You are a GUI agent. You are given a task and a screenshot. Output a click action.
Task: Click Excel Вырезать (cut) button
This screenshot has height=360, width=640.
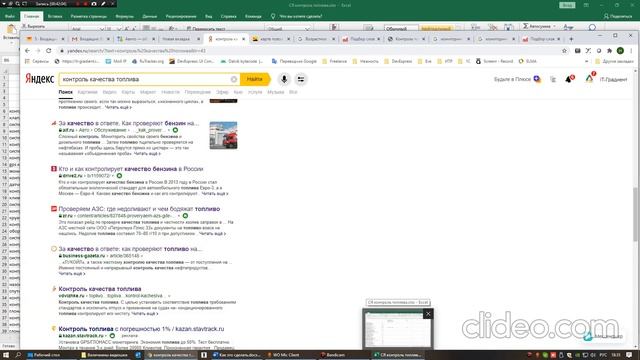tap(33, 26)
